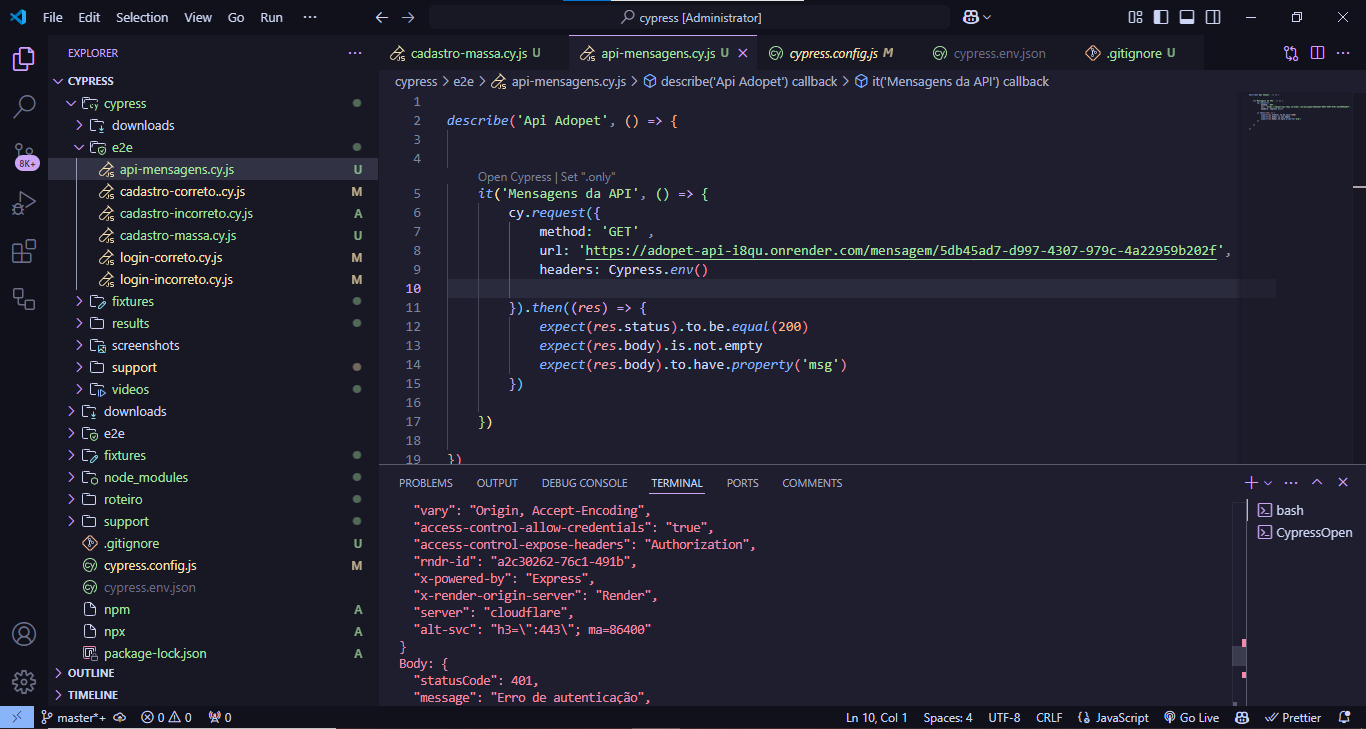Open the Search view in activity bar
This screenshot has height=729, width=1366.
24,107
